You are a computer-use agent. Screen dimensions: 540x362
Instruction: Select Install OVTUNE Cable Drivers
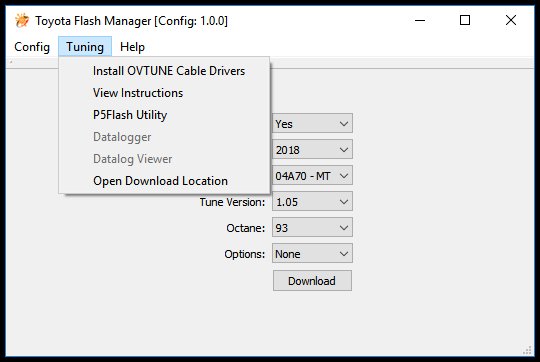165,71
